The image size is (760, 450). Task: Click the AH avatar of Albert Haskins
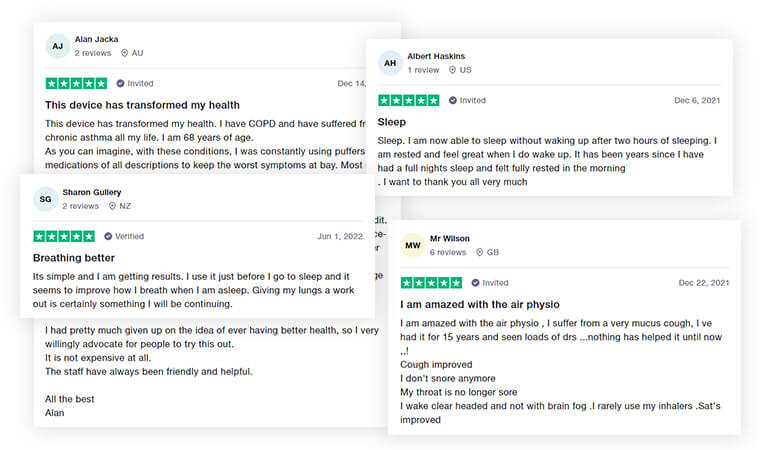(x=391, y=63)
